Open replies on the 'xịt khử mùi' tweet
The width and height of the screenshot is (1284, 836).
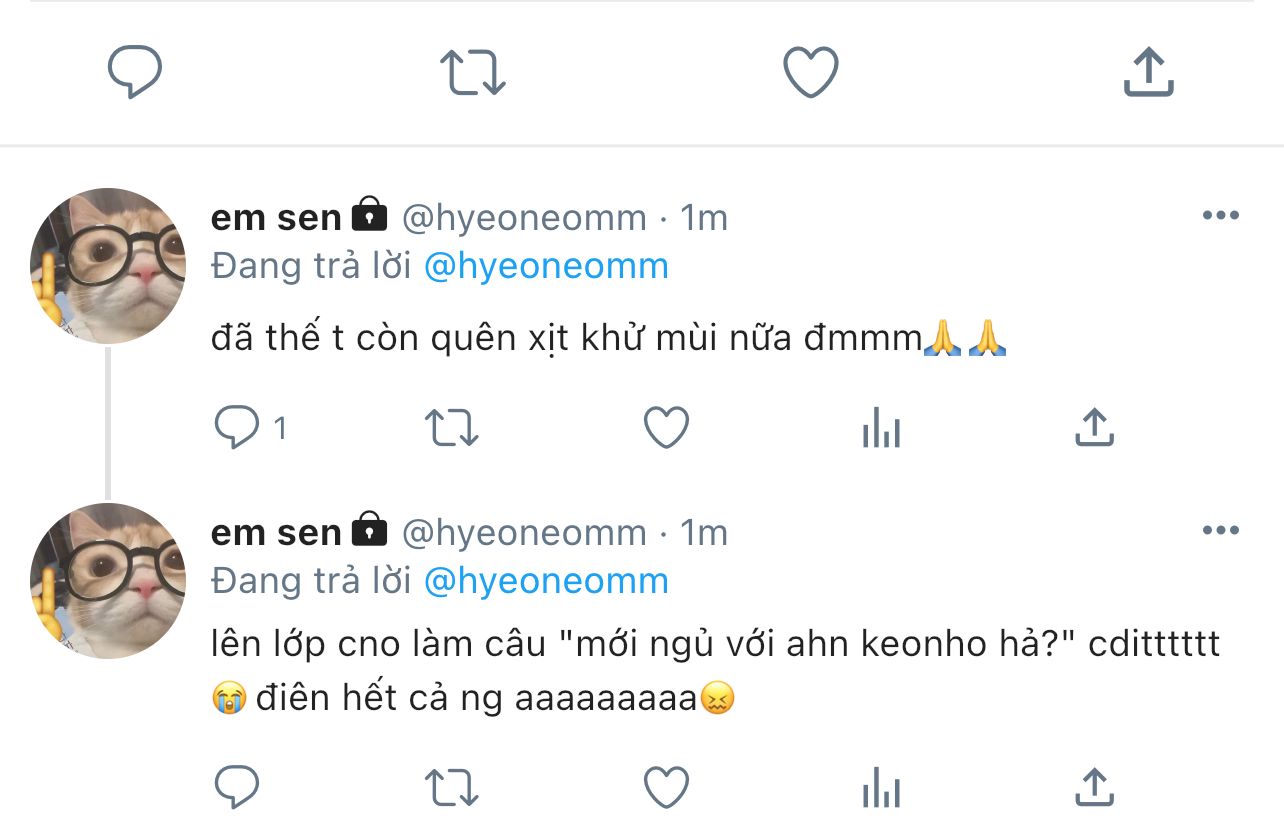(238, 429)
